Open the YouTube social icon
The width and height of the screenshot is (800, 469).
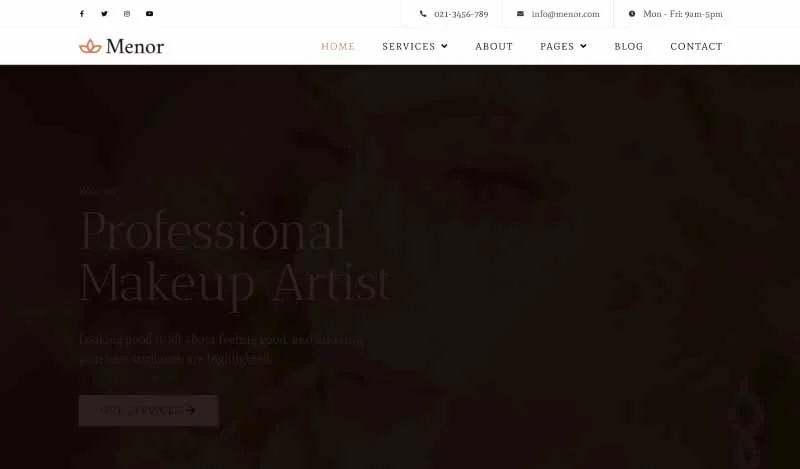click(x=149, y=14)
